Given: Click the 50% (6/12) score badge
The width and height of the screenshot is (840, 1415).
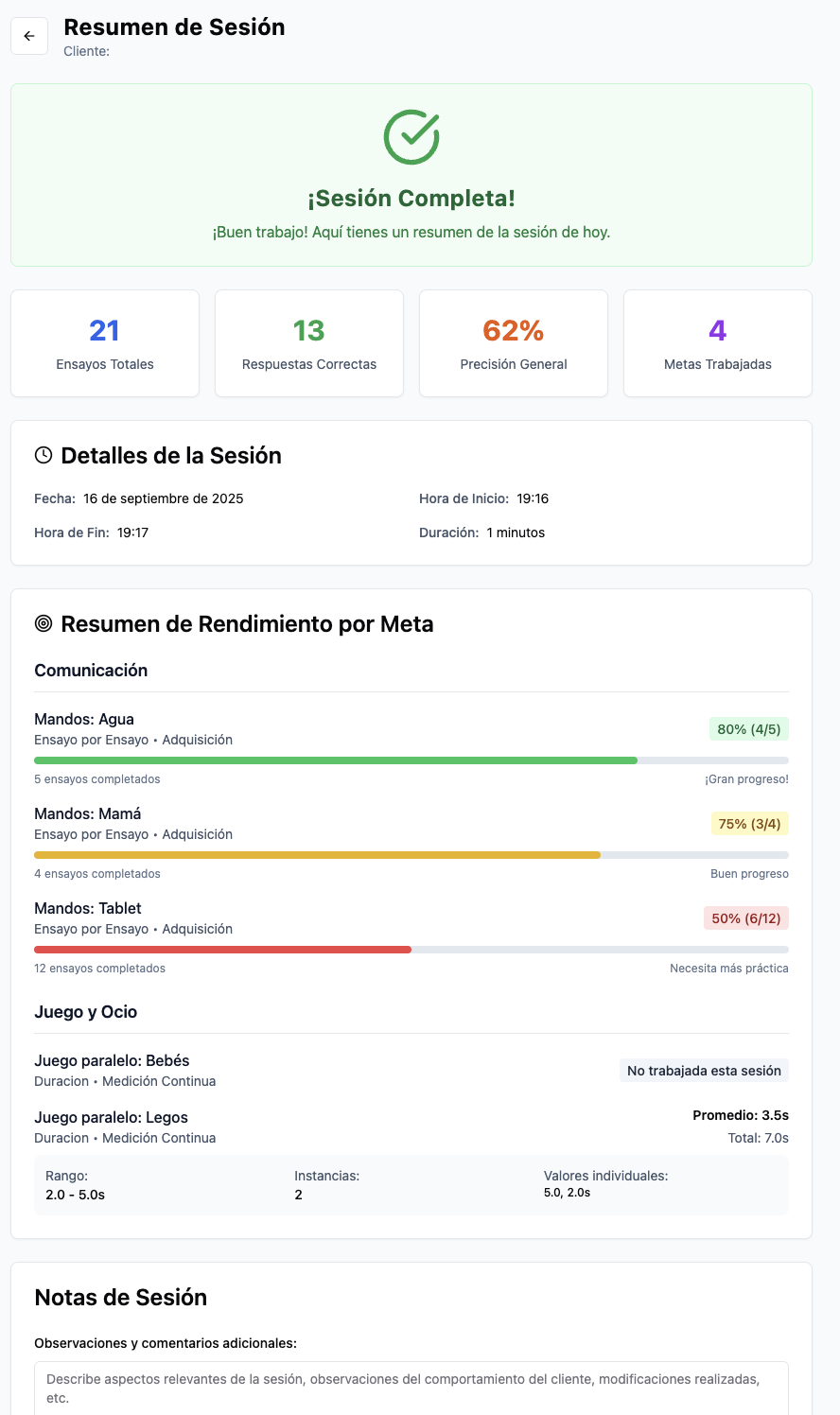Looking at the screenshot, I should 746,918.
